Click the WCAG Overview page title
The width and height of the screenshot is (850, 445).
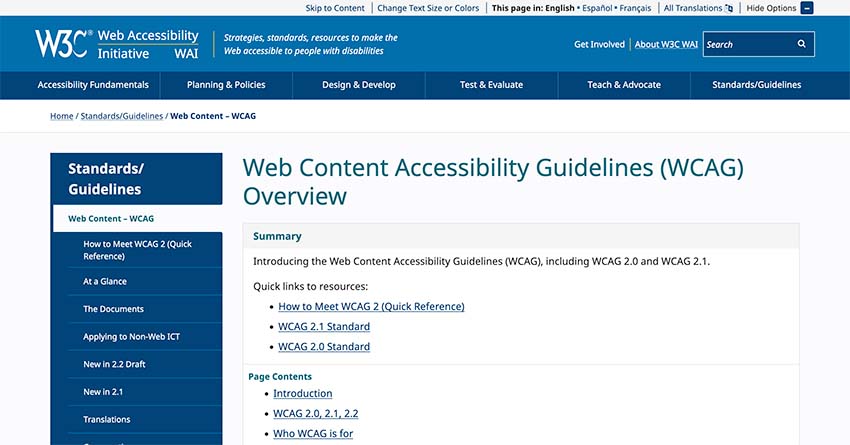pos(493,182)
